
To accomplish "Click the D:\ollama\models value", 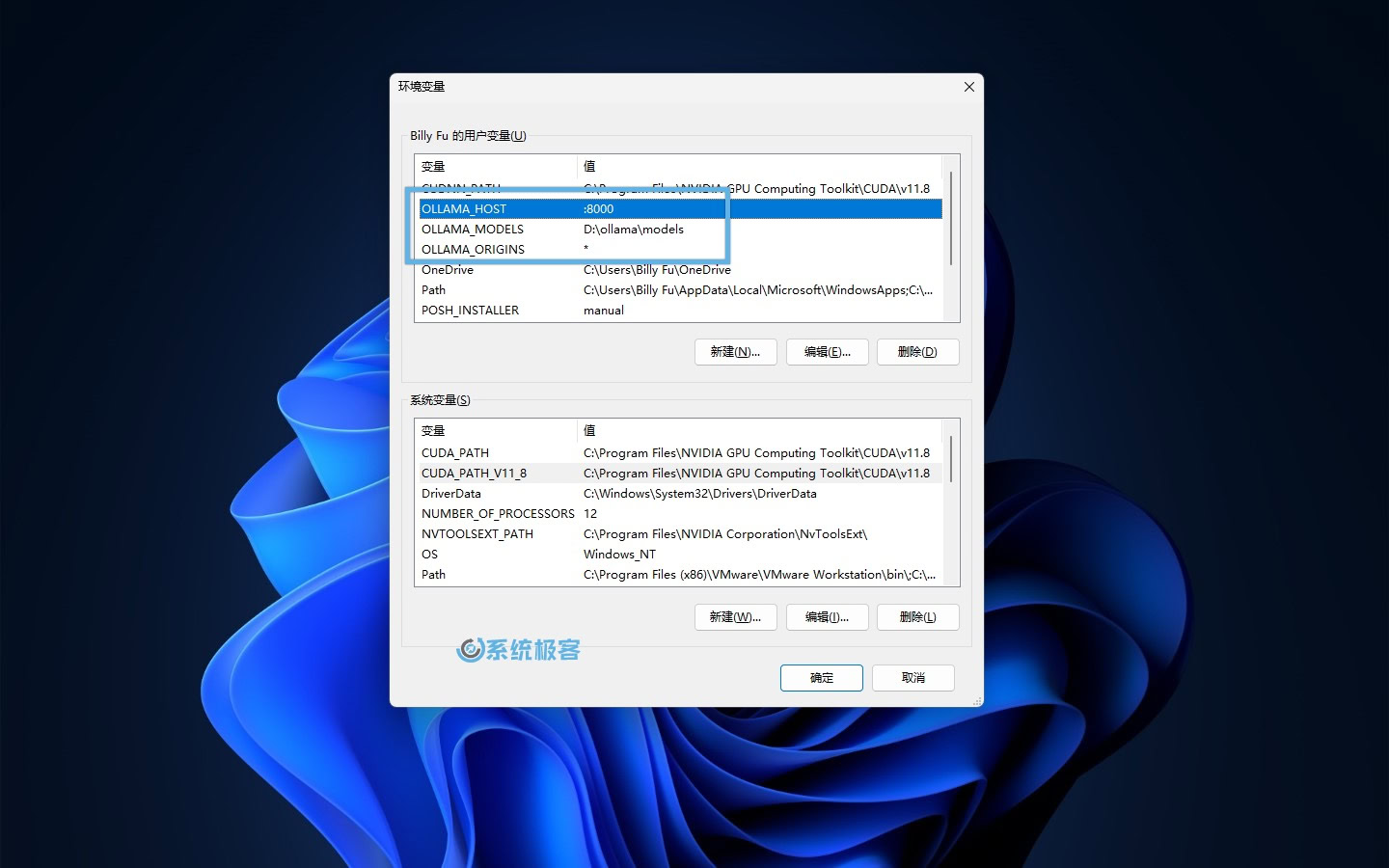I will (x=633, y=229).
